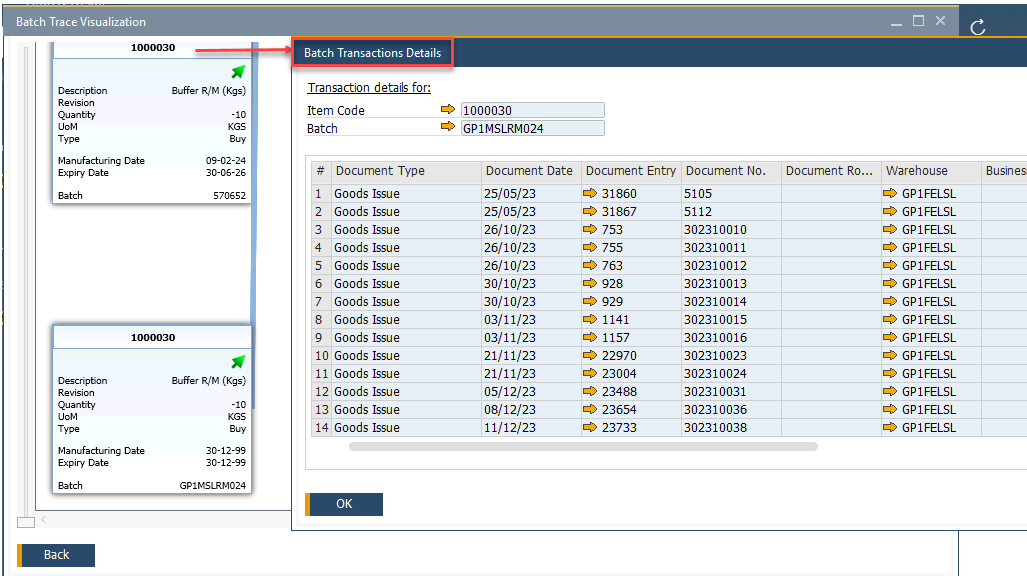This screenshot has width=1027, height=576.
Task: Open Document Entry 23733 via its orange arrow
Action: coord(588,427)
